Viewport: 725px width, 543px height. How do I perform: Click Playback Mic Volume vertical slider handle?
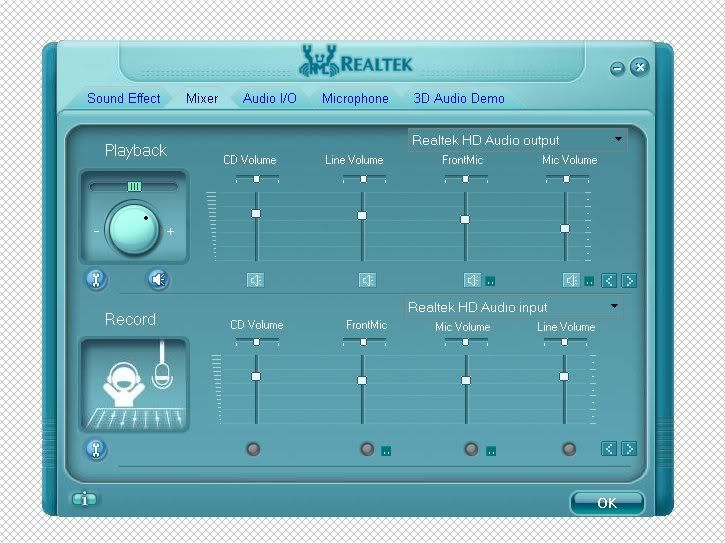click(565, 228)
